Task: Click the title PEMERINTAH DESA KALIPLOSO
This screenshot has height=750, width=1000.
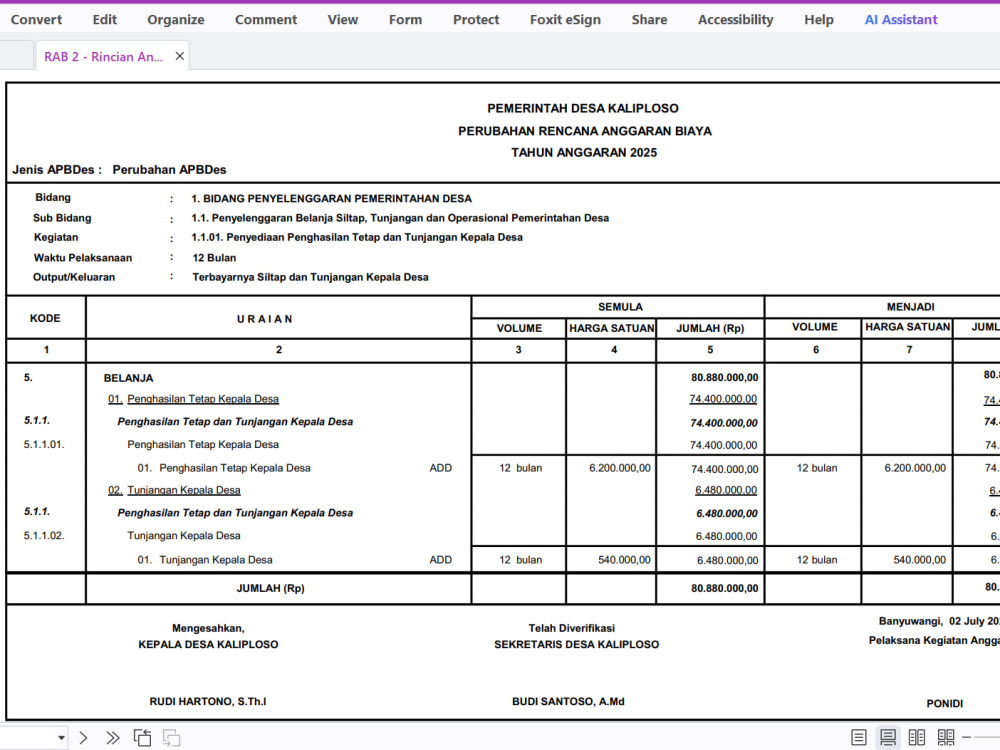Action: (x=583, y=108)
